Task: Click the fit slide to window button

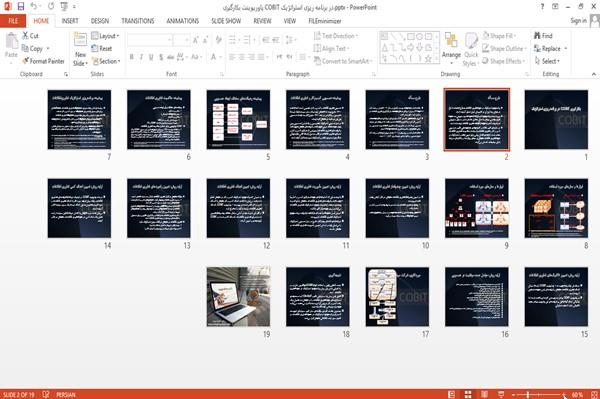Action: 594,394
